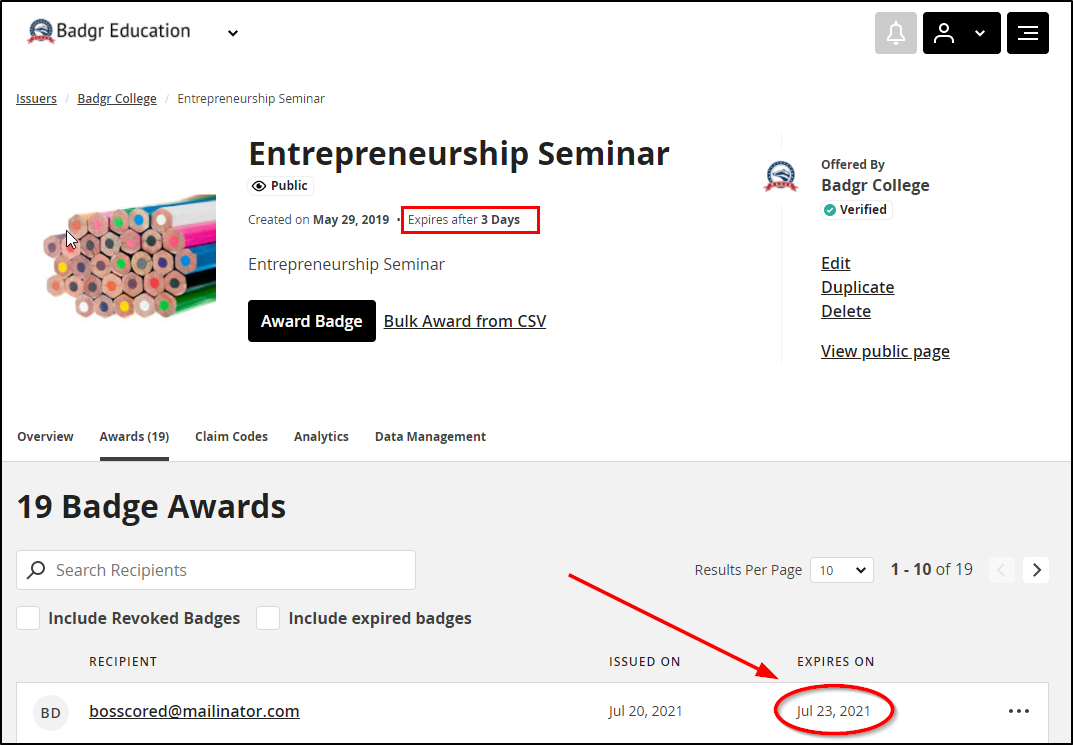The image size is (1073, 745).
Task: Expand the Badgr Education dropdown chevron
Action: point(233,33)
